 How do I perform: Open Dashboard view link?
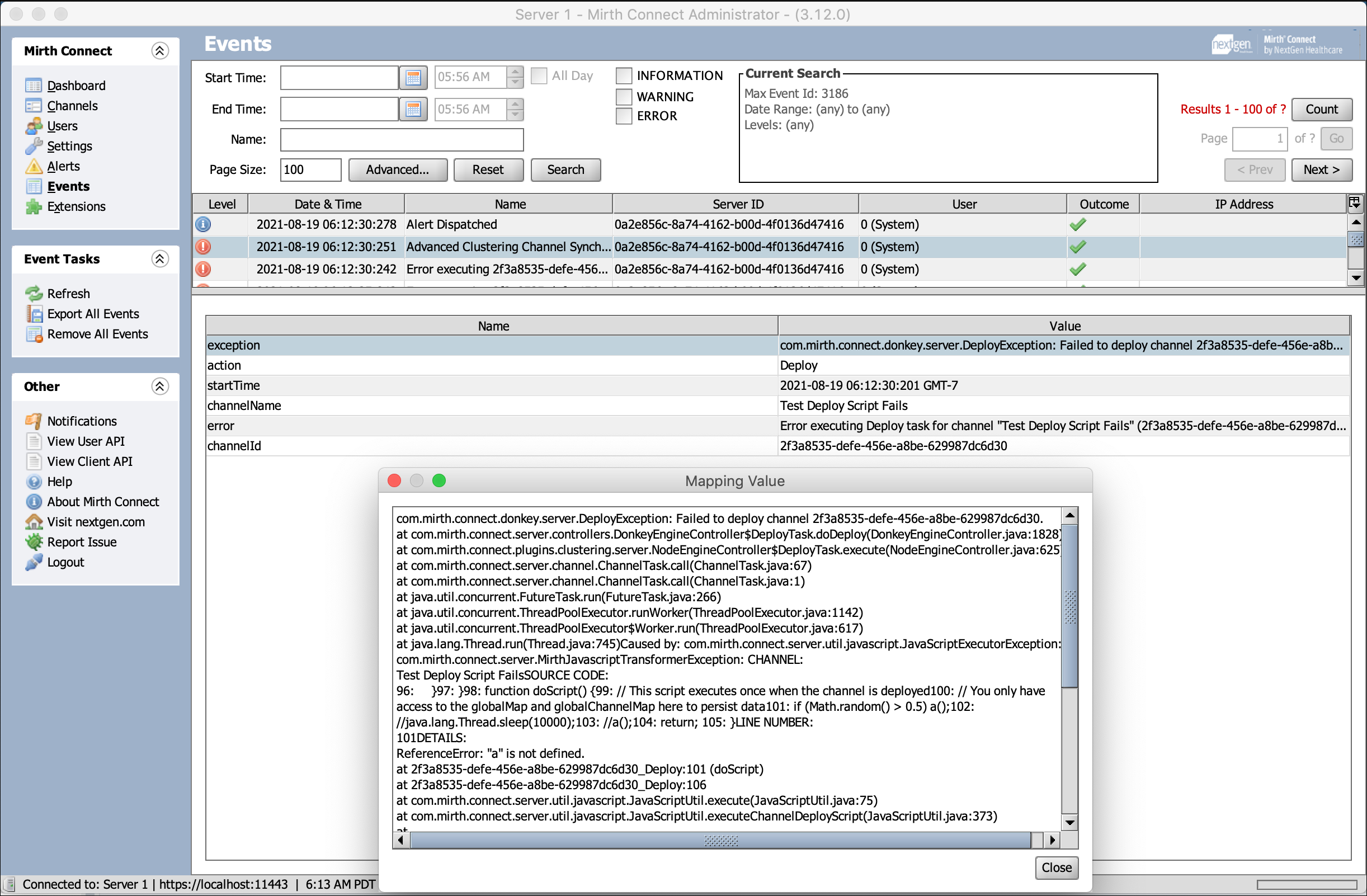77,86
